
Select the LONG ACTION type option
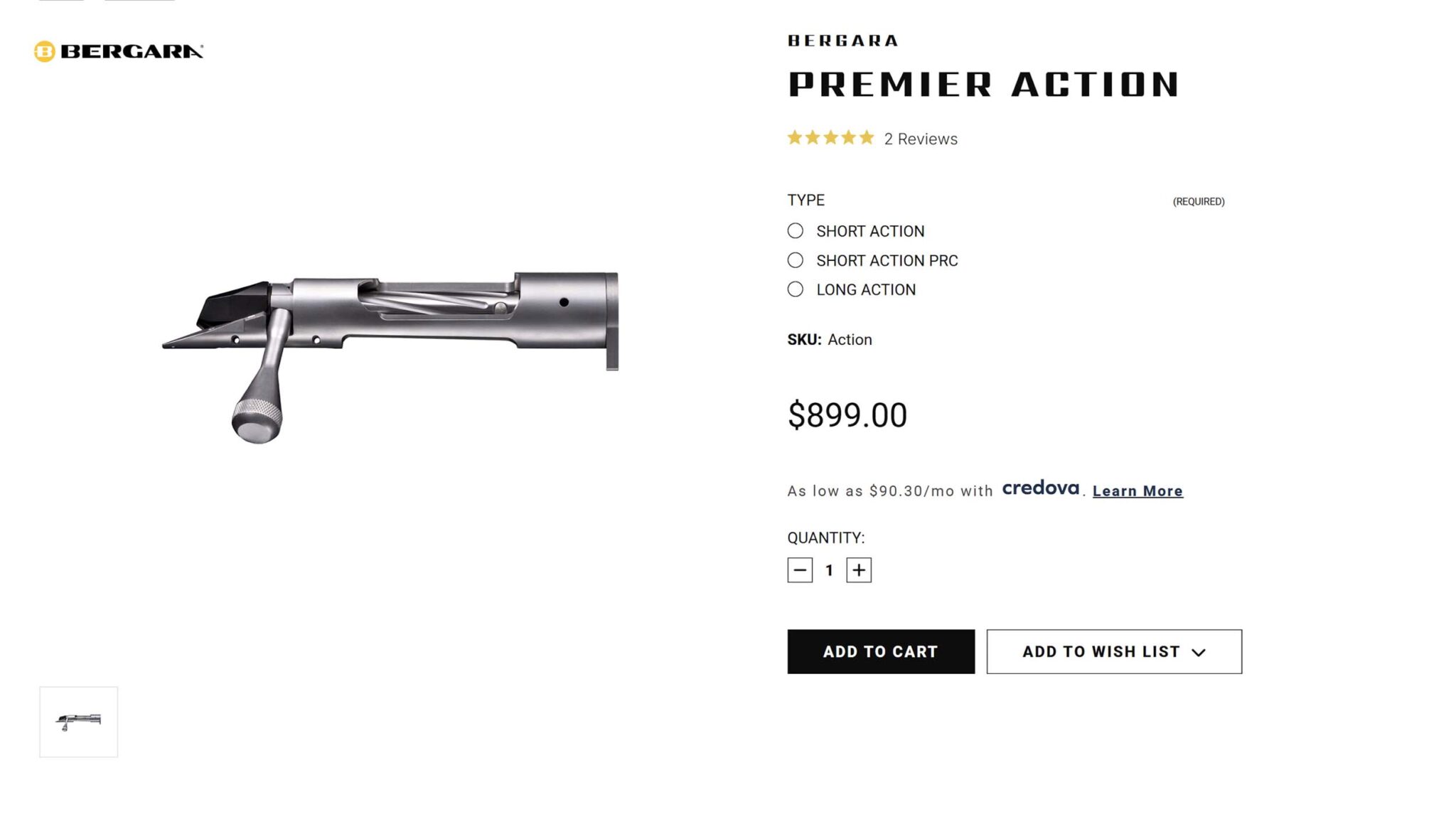[x=795, y=289]
